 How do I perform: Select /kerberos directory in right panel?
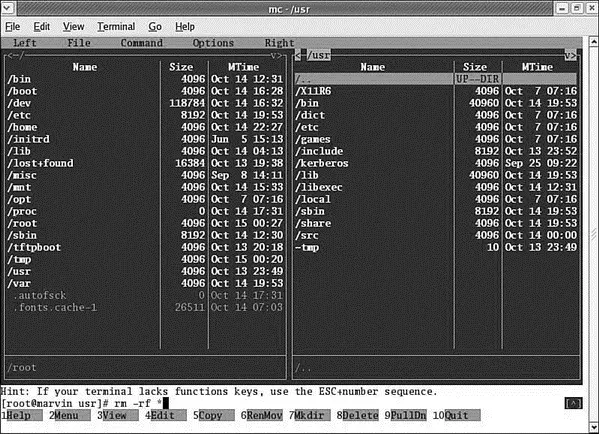[435, 163]
